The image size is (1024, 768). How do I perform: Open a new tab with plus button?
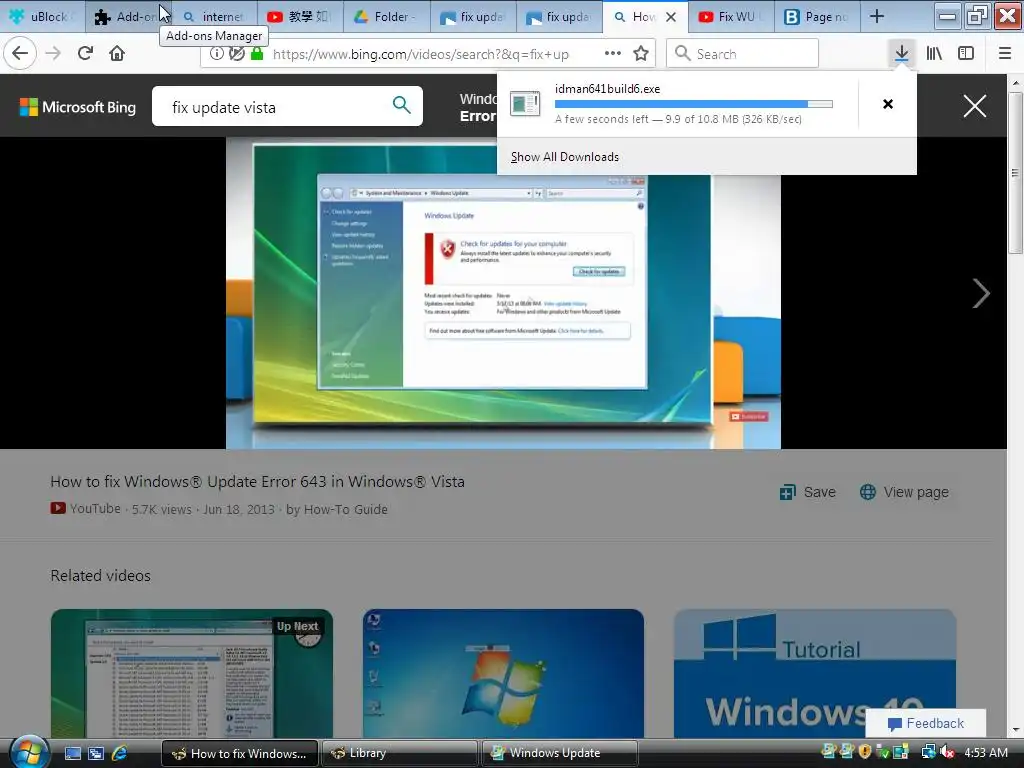877,16
